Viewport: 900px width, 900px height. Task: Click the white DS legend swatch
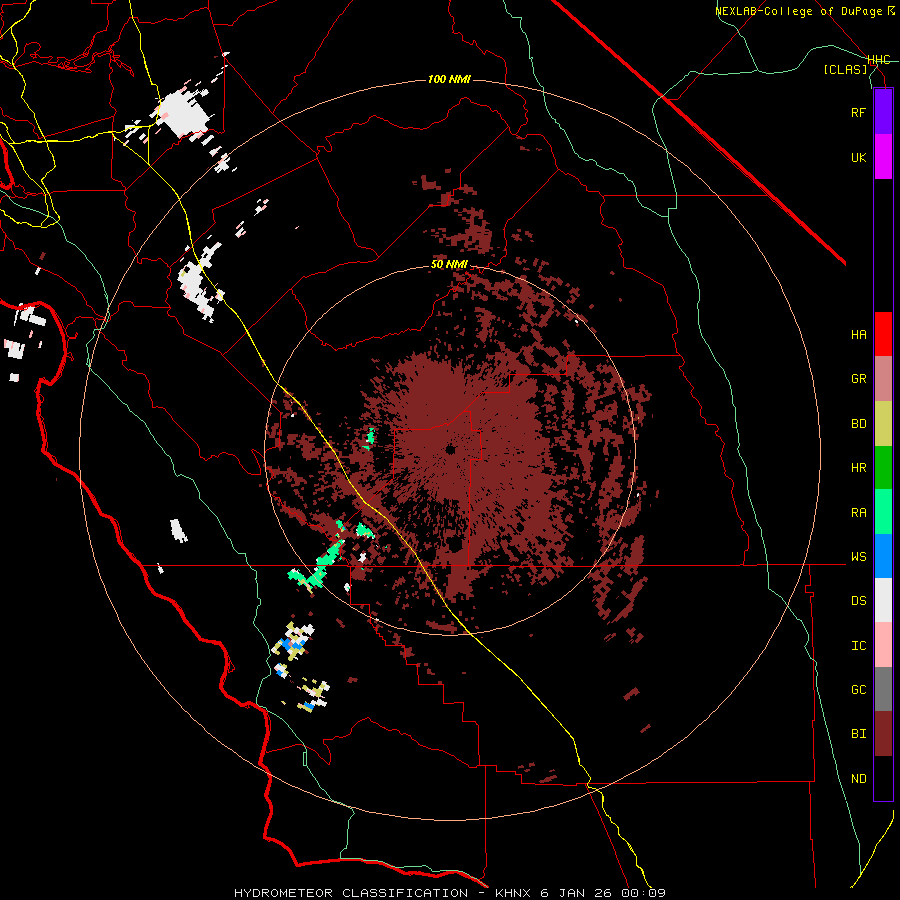pyautogui.click(x=883, y=600)
